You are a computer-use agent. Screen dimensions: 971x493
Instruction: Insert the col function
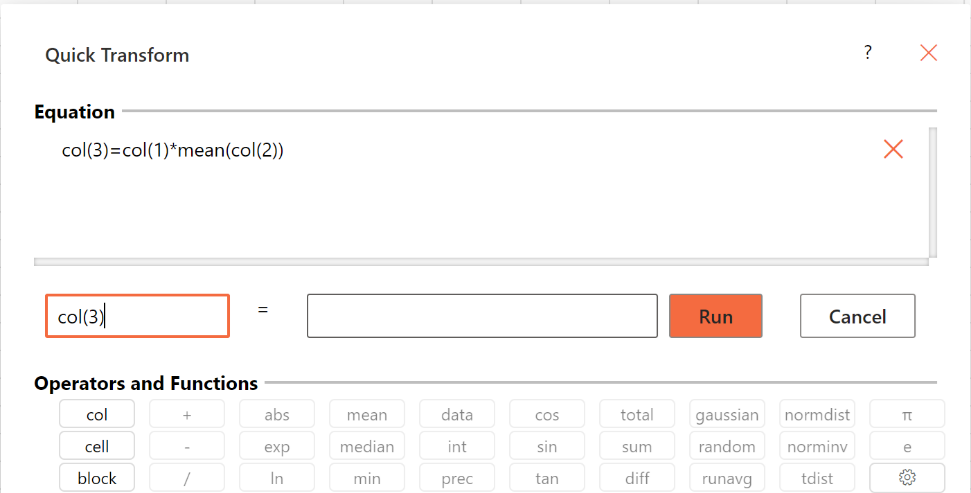pos(97,414)
